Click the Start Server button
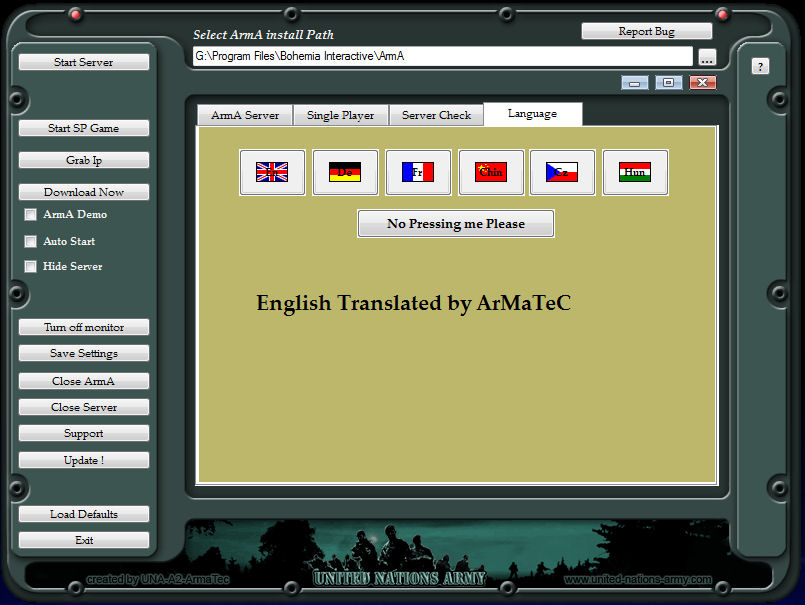The image size is (805, 605). (84, 62)
